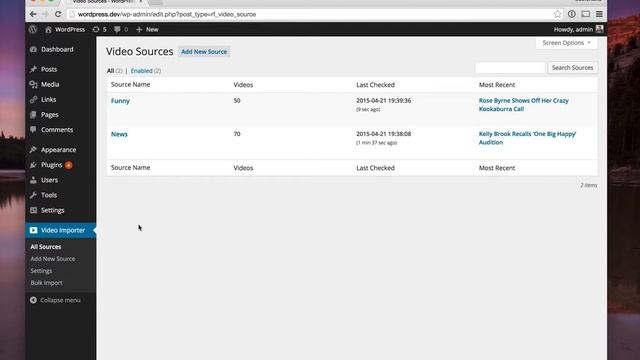Image resolution: width=640 pixels, height=360 pixels.
Task: Click the Pages document icon
Action: coord(33,115)
